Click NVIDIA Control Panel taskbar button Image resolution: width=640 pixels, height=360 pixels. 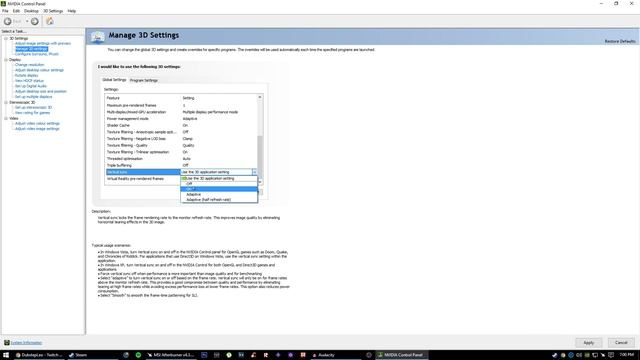pos(401,355)
